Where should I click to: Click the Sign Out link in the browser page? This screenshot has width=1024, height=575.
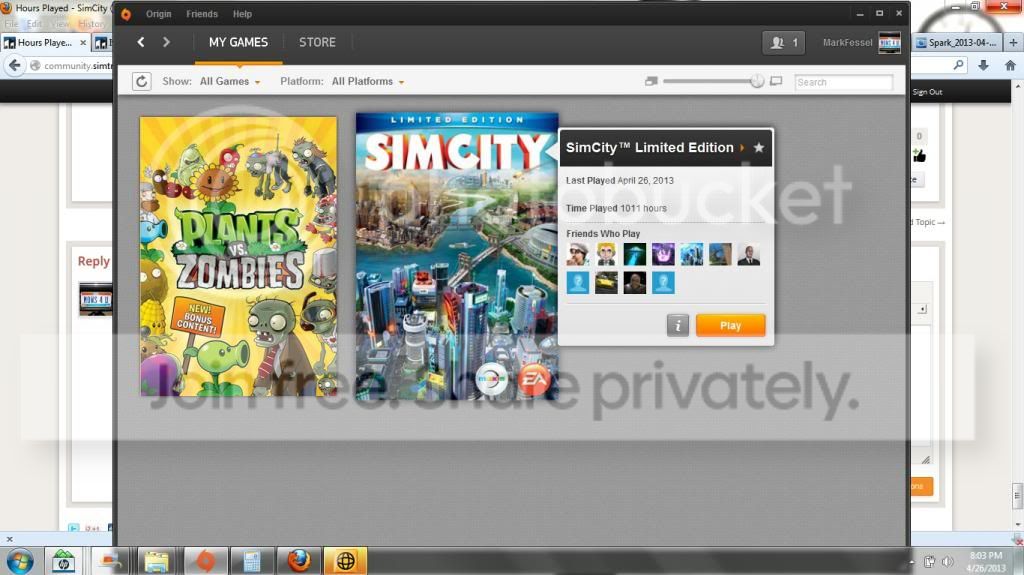pos(927,92)
